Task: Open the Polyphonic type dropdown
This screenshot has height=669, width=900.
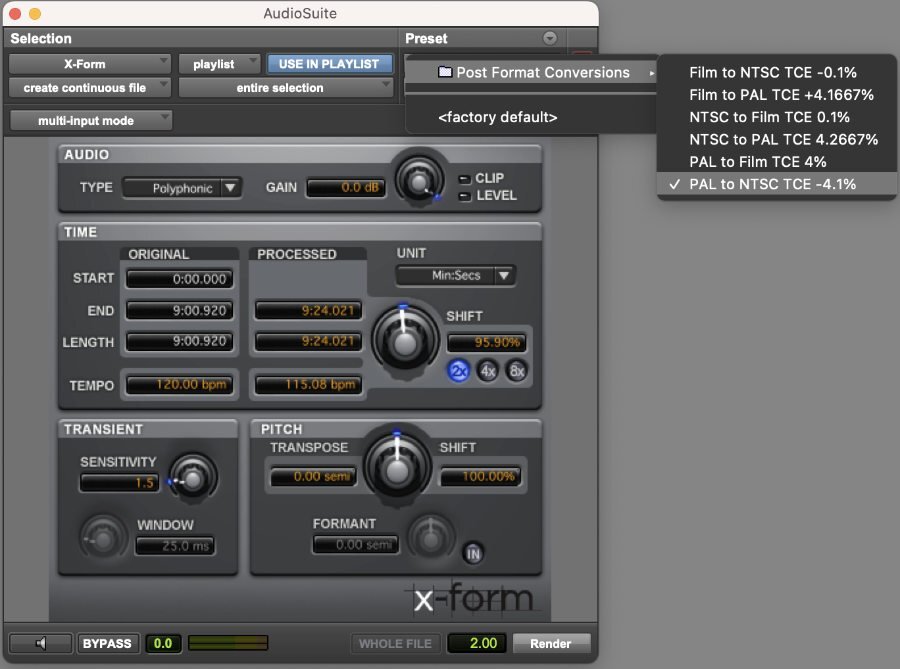Action: tap(183, 188)
